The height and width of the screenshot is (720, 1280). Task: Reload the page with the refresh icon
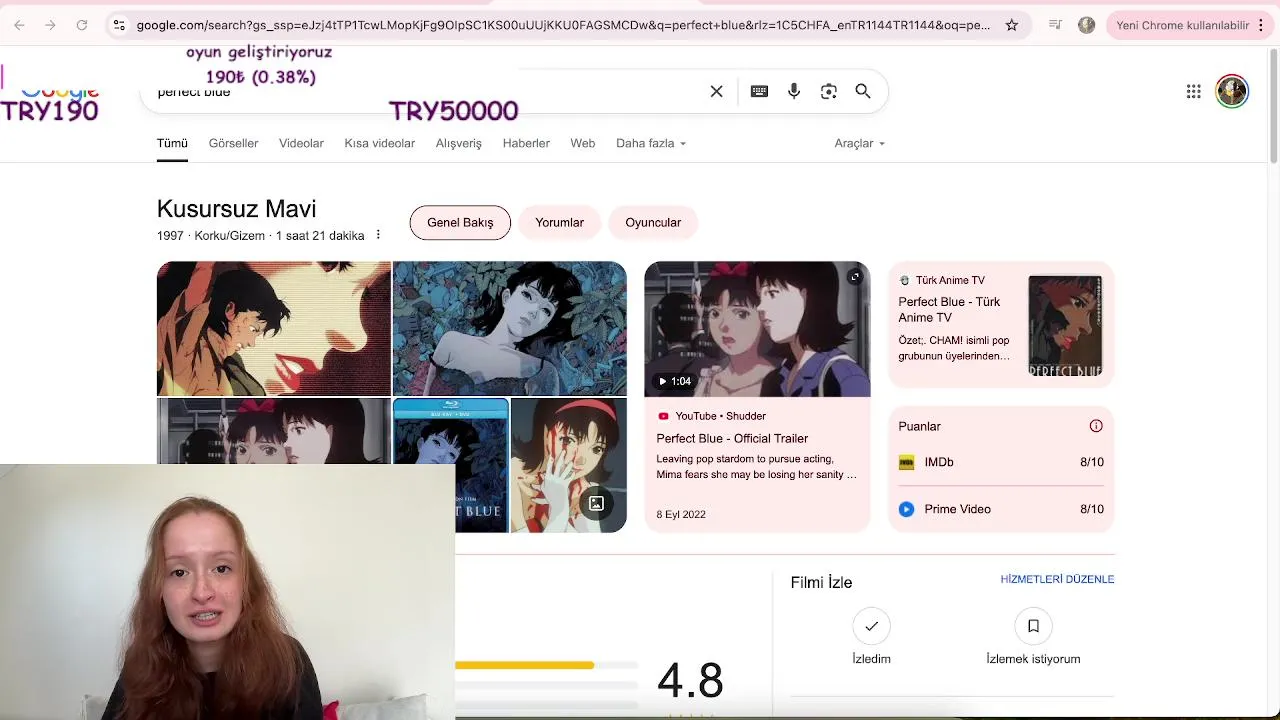[x=82, y=25]
